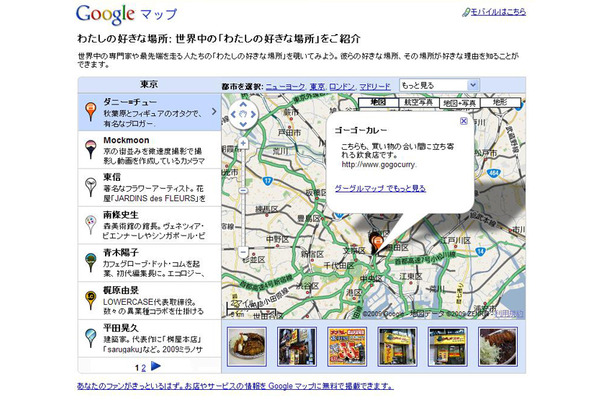This screenshot has width=610, height=400.
Task: Select the マドリード city link
Action: pyautogui.click(x=375, y=86)
